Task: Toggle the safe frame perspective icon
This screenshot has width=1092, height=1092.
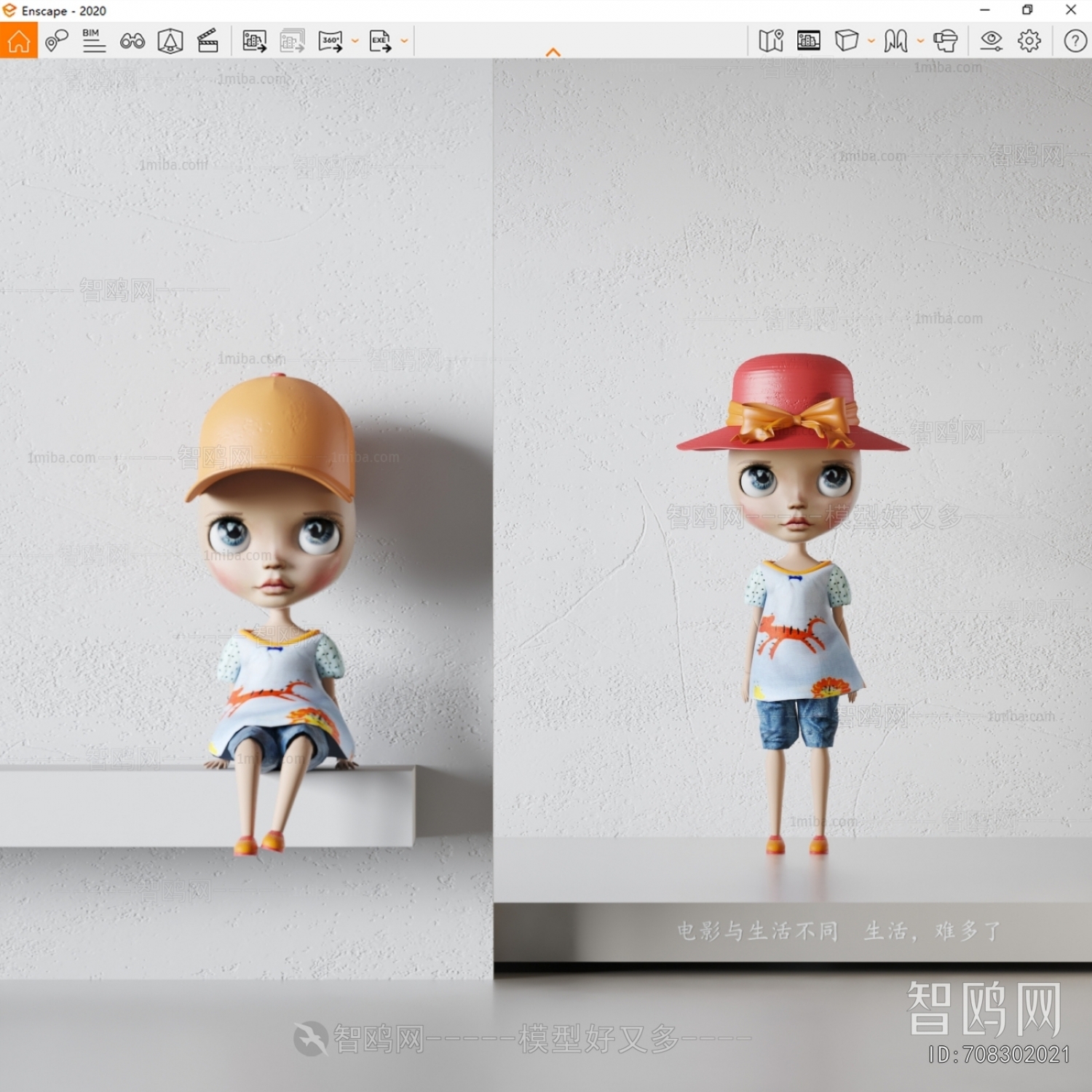Action: [170, 41]
